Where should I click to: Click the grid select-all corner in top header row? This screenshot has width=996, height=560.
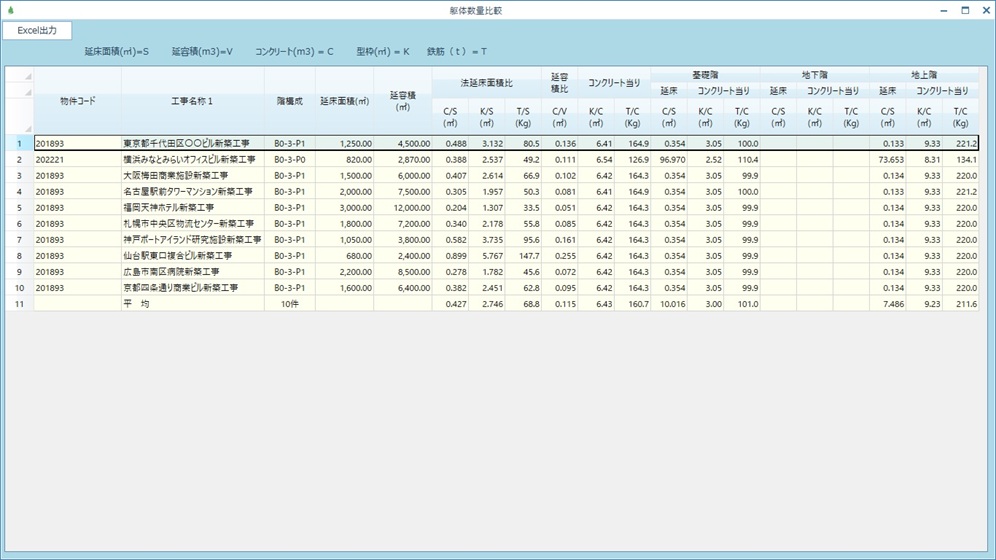19,75
